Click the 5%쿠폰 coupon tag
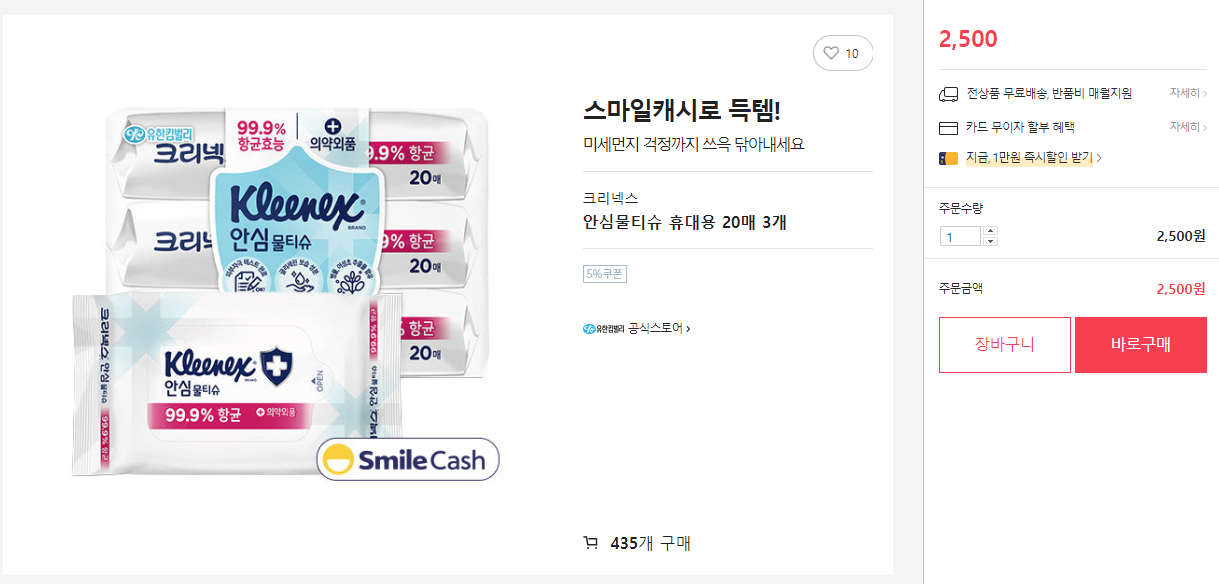Screen dimensions: 1219x584 tap(605, 274)
